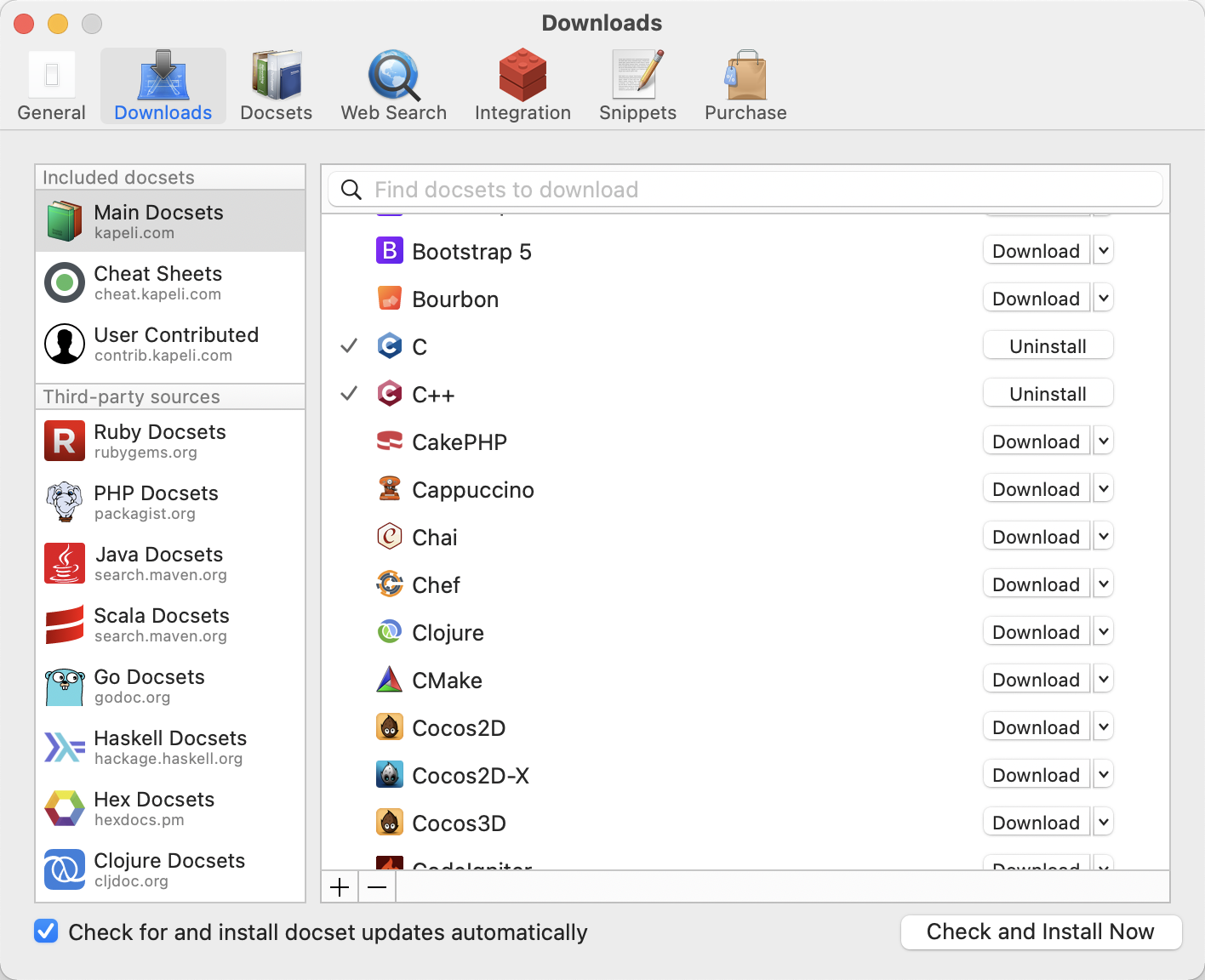Screen dimensions: 1205x980
Task: Focus the Find docsets to download field
Action: tap(745, 189)
